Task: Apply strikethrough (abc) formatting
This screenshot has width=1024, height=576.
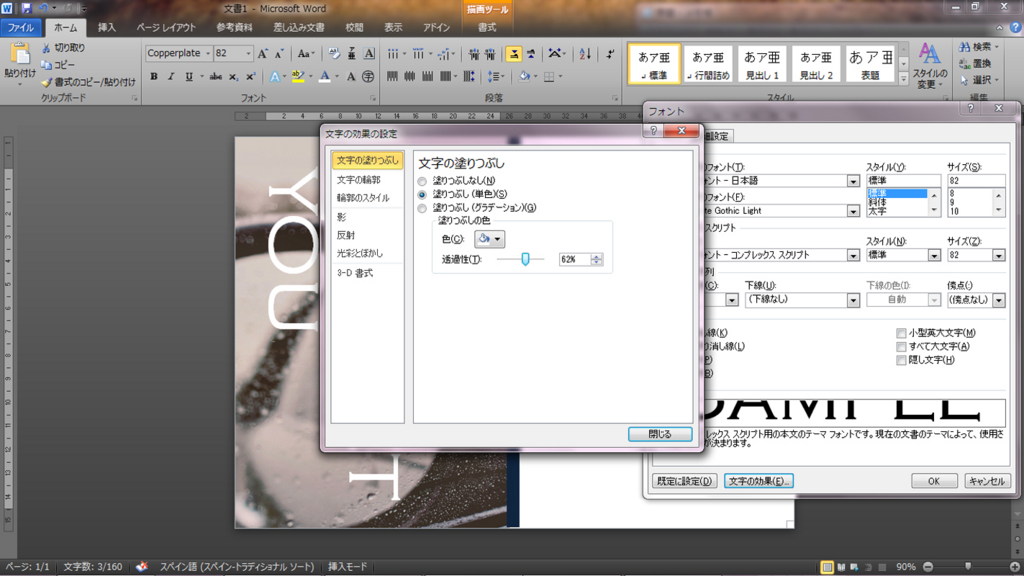Action: 216,77
